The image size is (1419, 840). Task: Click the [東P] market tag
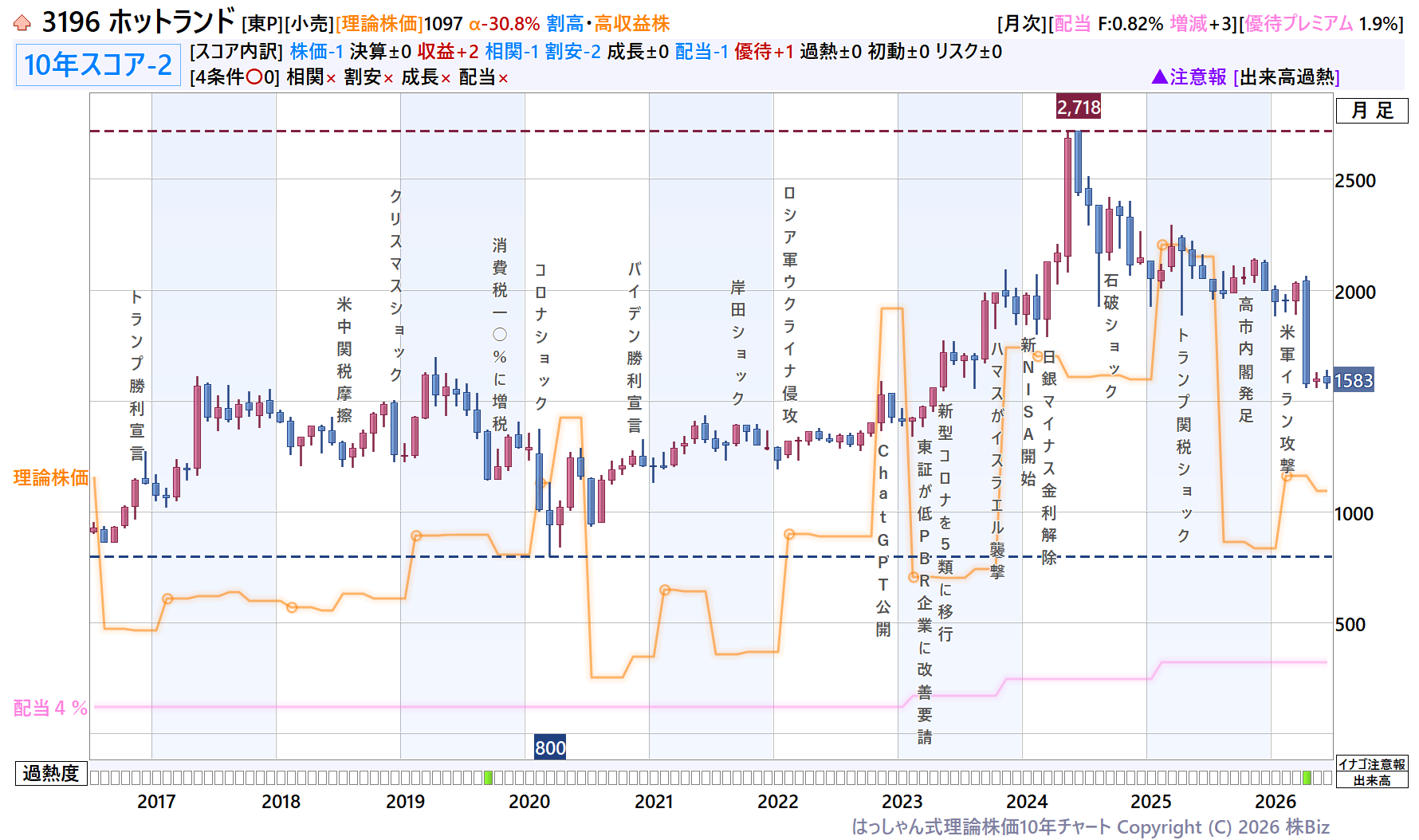click(x=262, y=24)
